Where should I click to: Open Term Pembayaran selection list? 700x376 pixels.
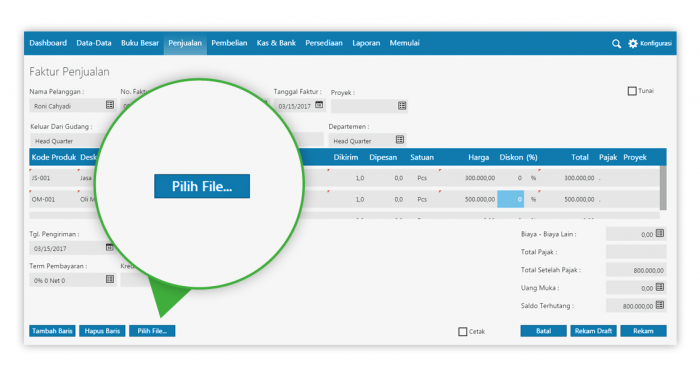coord(110,279)
